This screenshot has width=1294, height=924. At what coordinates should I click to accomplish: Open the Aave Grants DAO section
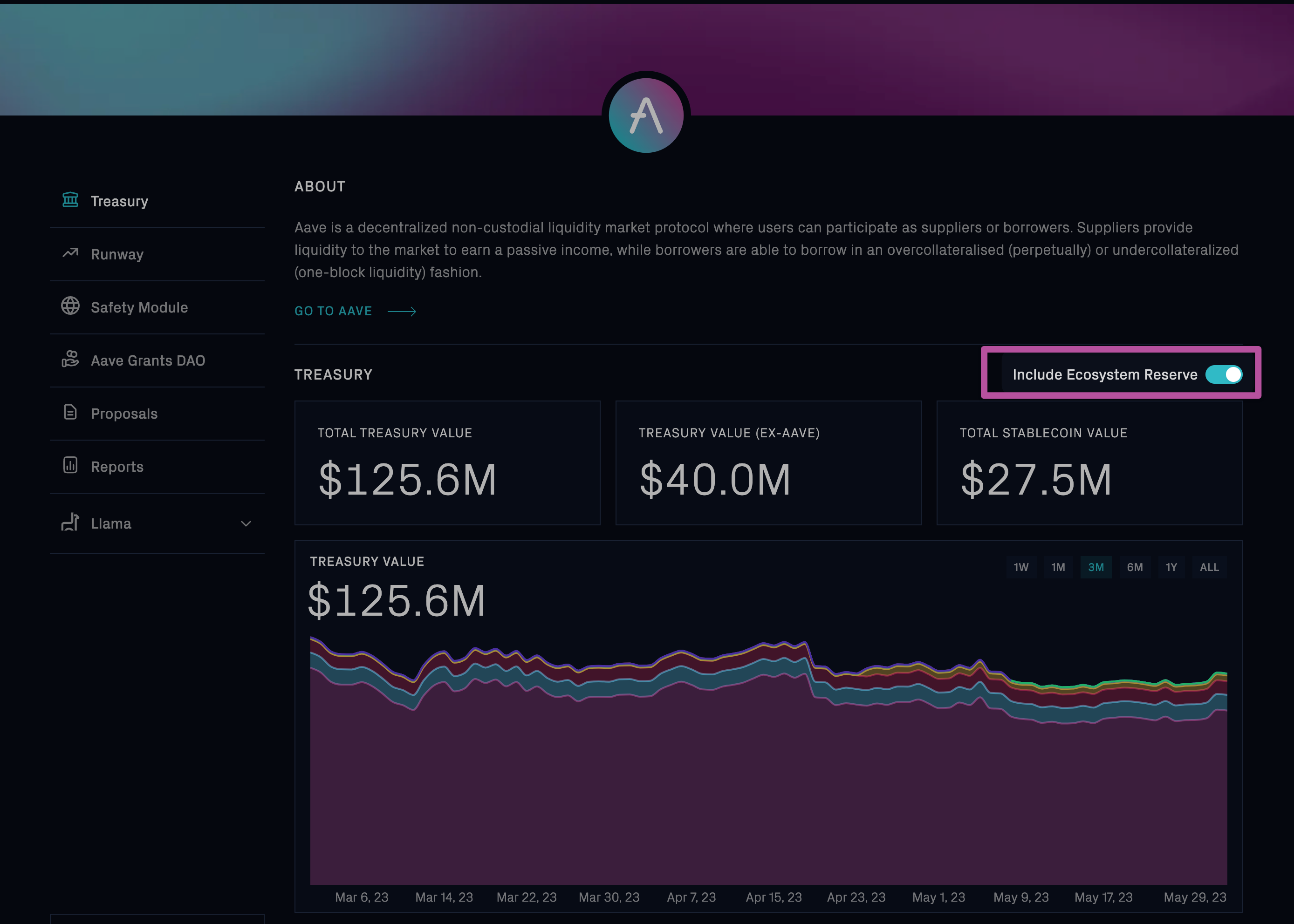[x=157, y=361]
